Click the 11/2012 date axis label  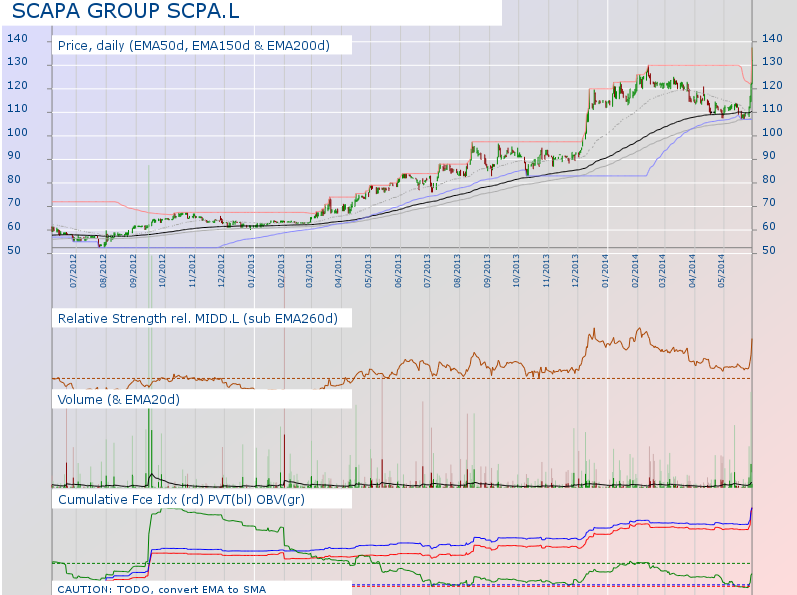(x=192, y=271)
